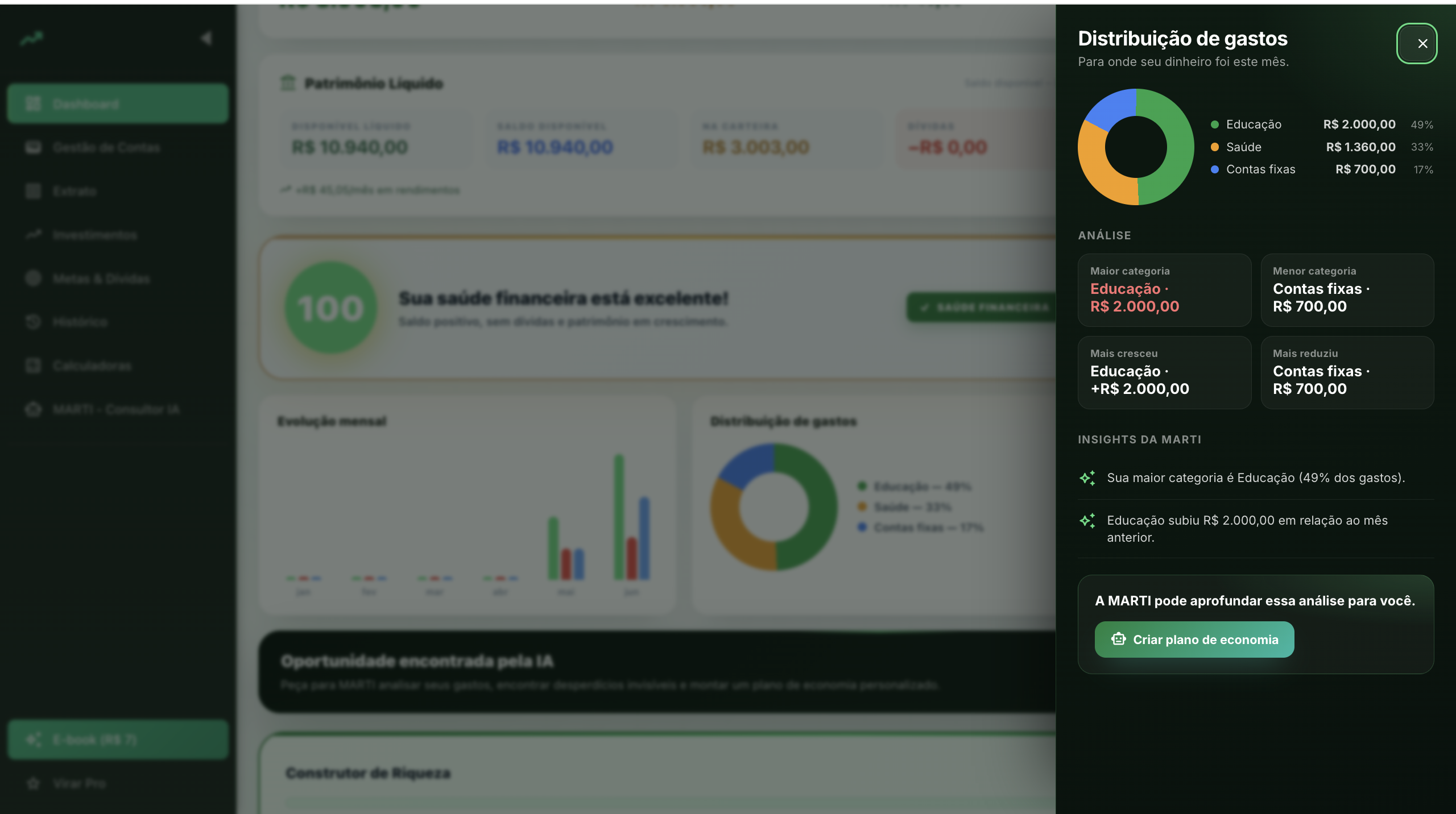Click the Gestão de Contas wallet icon
Viewport: 1456px width, 814px height.
coord(33,147)
